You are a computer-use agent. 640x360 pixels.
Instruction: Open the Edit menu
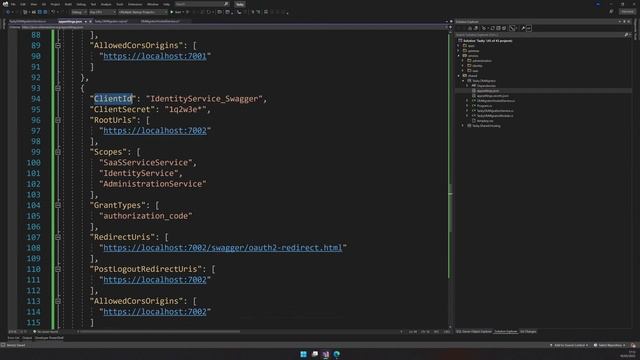pos(23,4)
